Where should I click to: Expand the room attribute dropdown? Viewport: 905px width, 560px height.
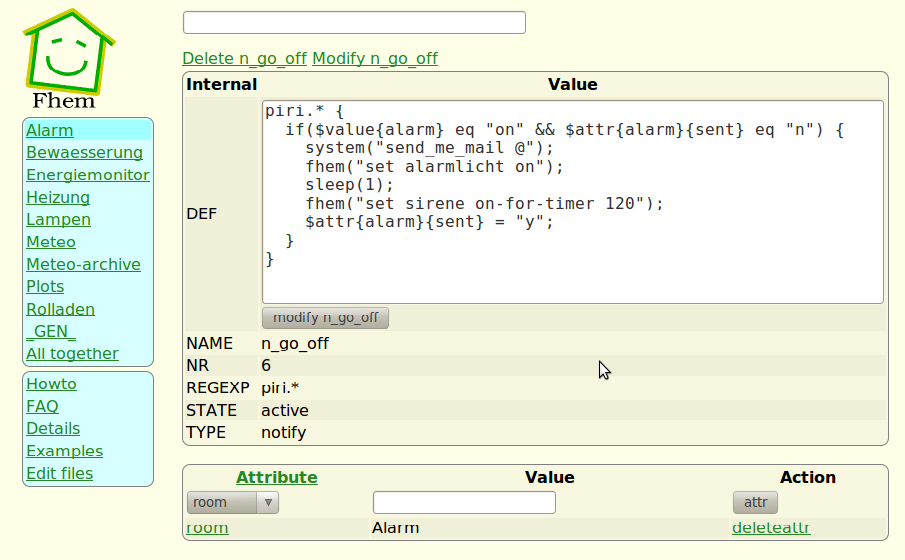[x=232, y=502]
